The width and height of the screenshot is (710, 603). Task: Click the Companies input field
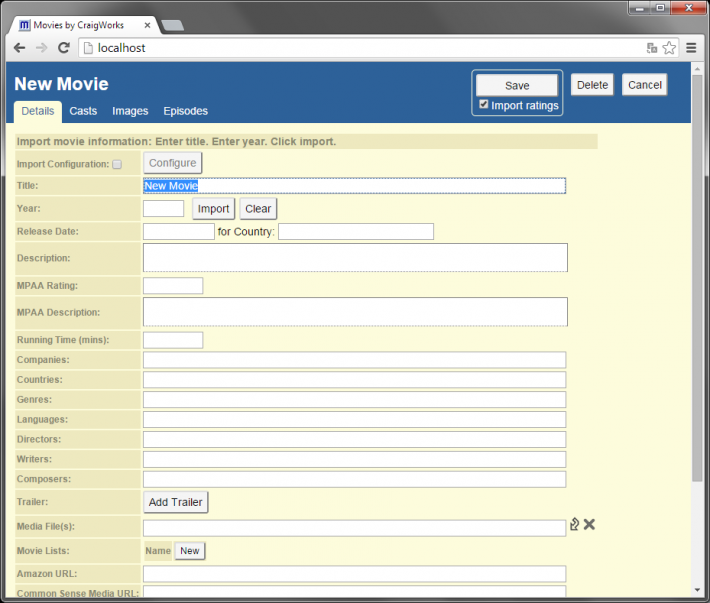coord(355,360)
